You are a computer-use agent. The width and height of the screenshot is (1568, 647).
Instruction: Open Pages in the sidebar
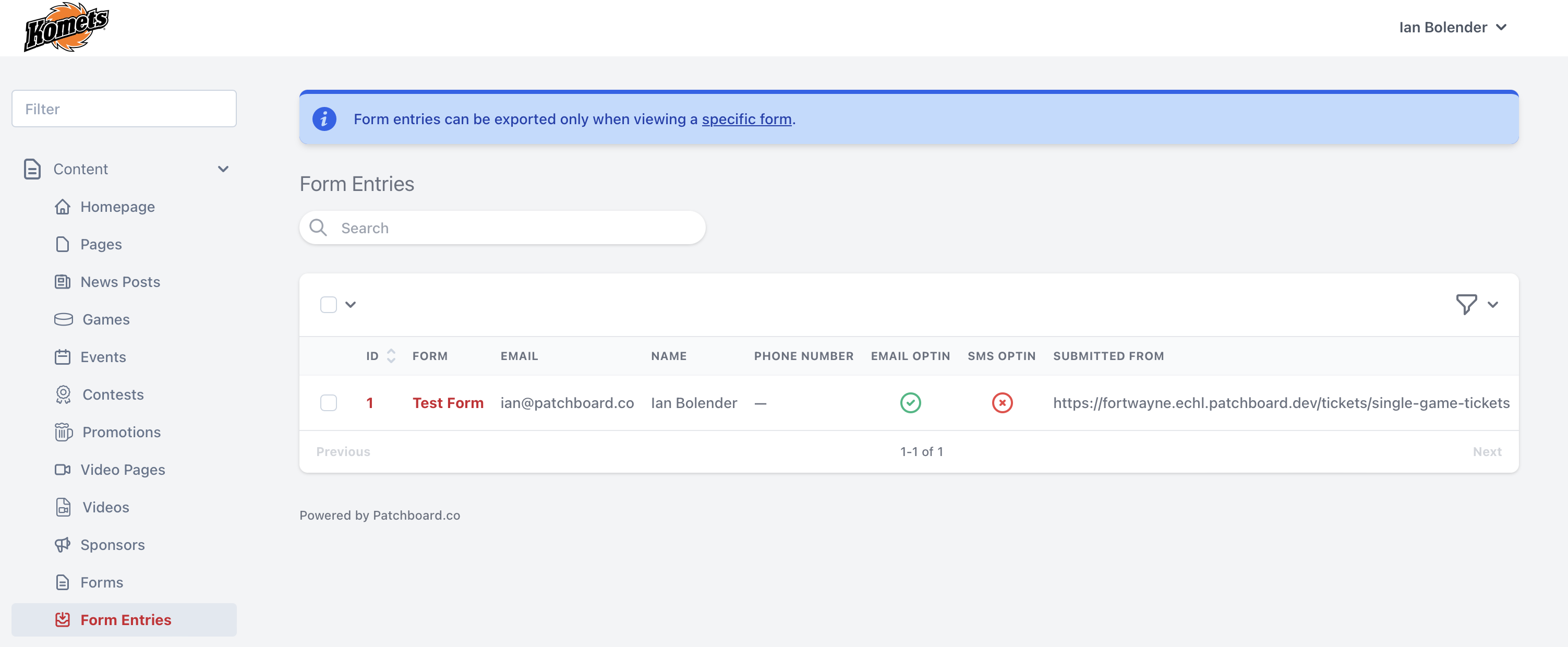tap(101, 245)
